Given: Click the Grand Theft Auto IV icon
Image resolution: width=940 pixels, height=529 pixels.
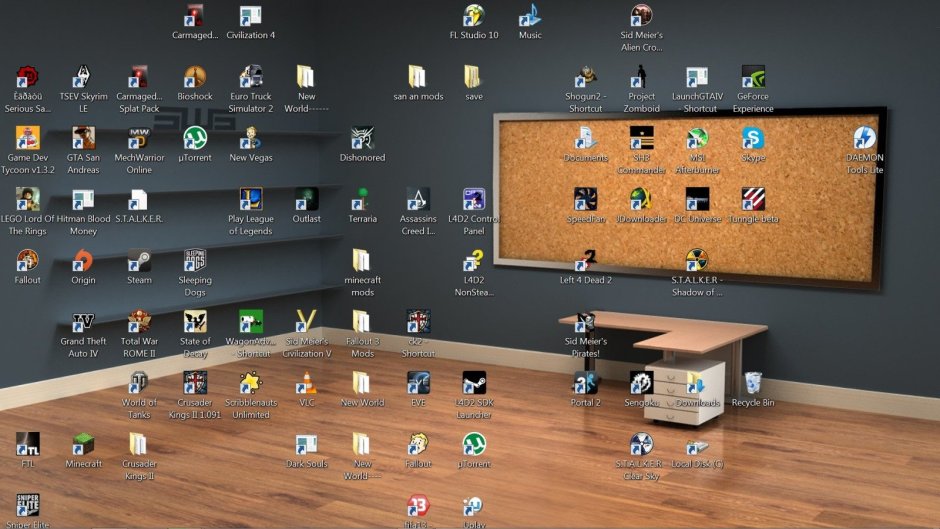Looking at the screenshot, I should 84,323.
